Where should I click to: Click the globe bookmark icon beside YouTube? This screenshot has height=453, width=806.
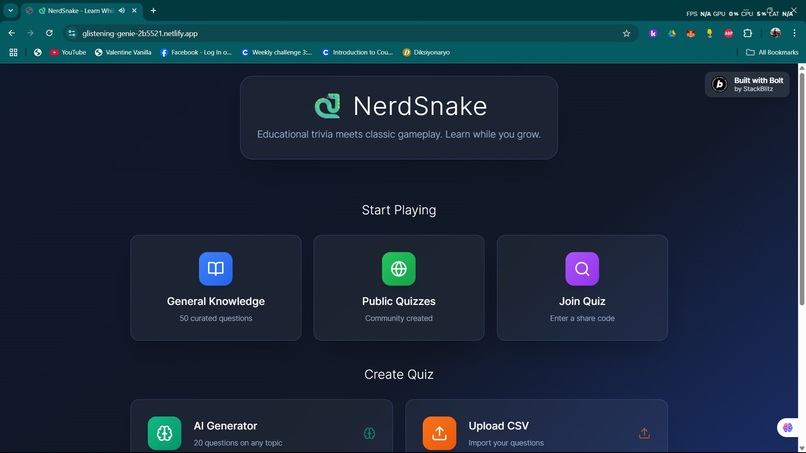pos(38,52)
